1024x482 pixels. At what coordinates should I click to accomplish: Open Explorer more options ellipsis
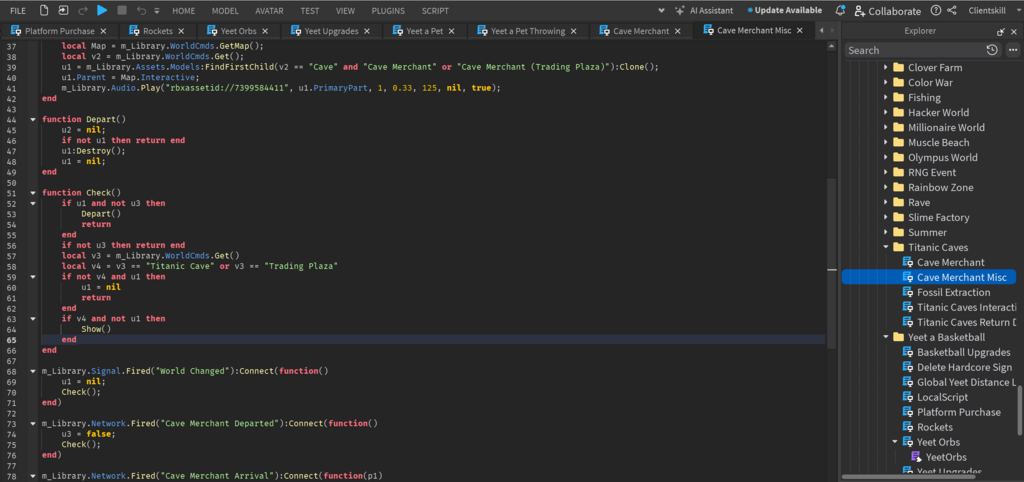coord(1013,49)
